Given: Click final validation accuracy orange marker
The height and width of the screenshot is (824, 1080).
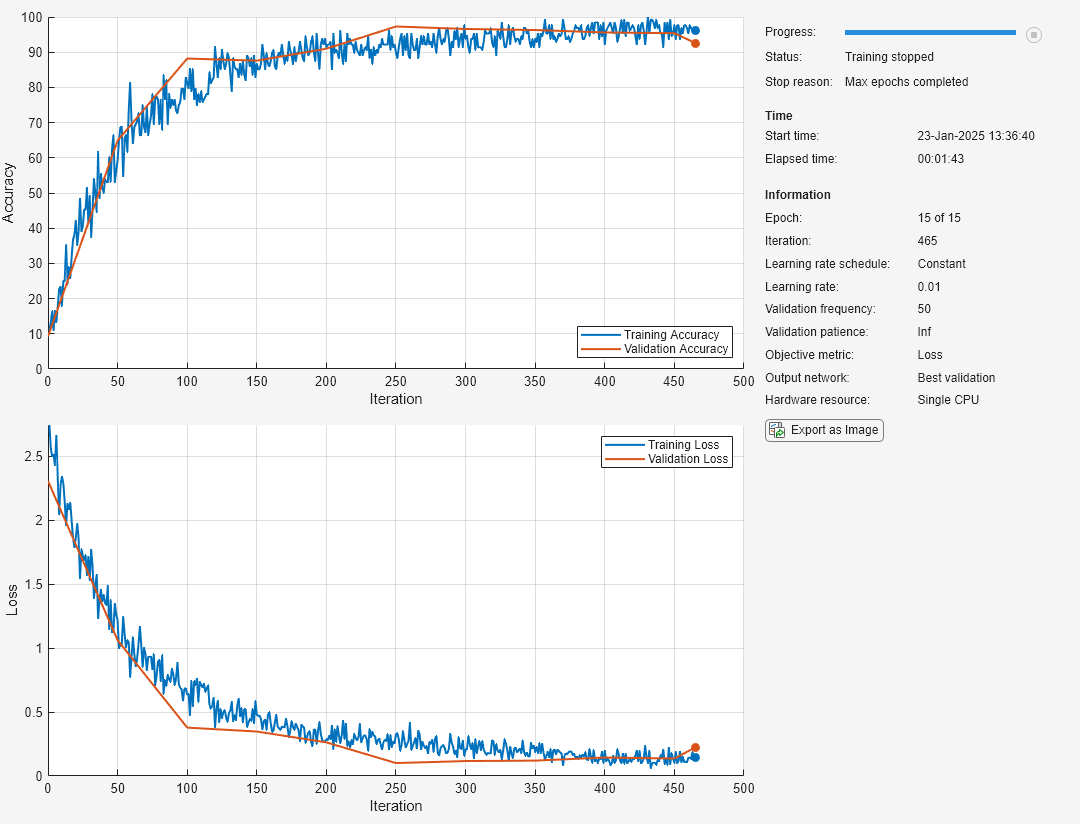Looking at the screenshot, I should (695, 43).
